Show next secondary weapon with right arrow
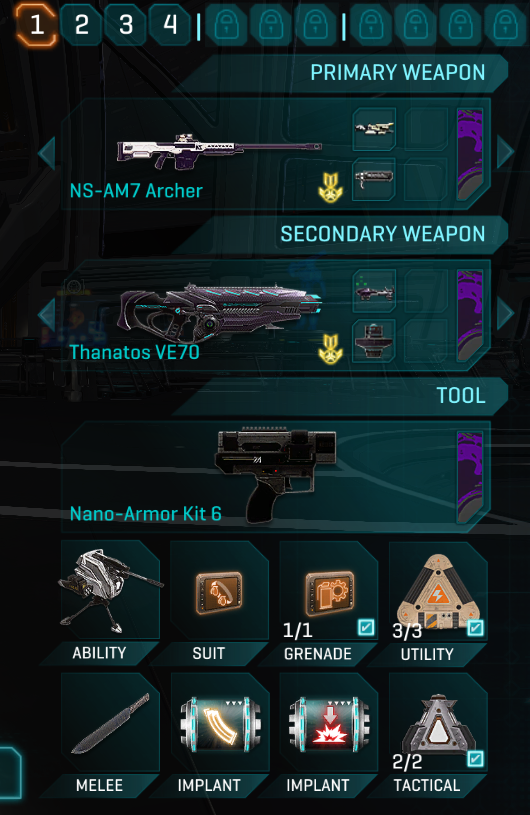The image size is (530, 815). pos(506,313)
